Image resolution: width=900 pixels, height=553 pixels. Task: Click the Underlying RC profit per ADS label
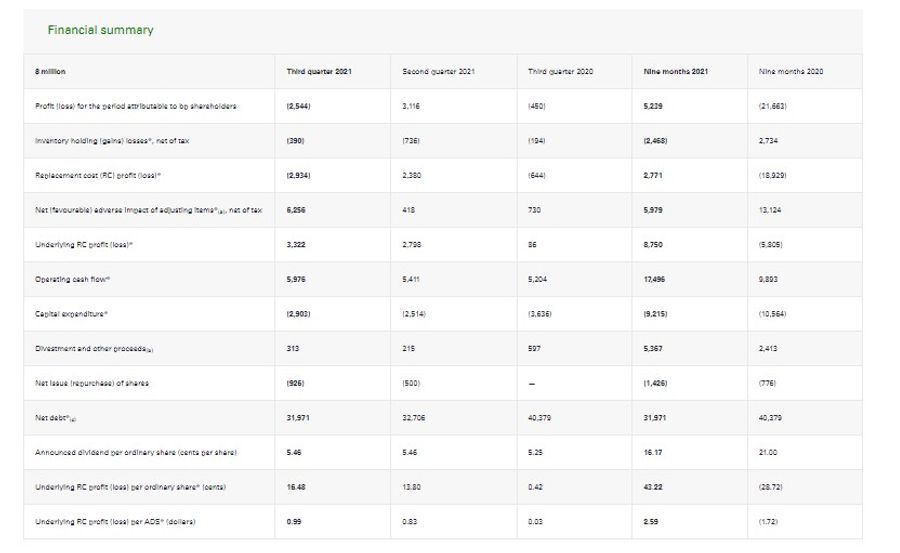point(115,522)
